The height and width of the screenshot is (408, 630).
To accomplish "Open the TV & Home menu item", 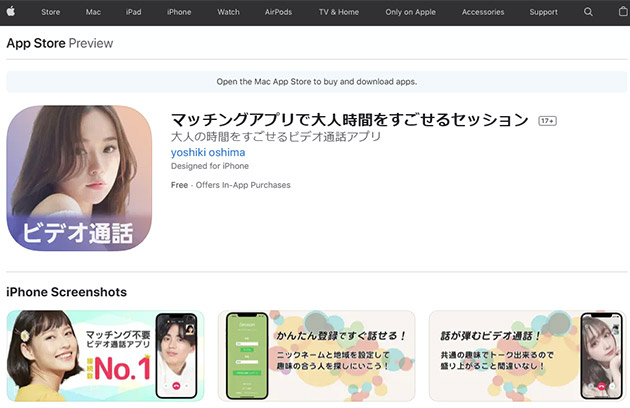I will 339,12.
